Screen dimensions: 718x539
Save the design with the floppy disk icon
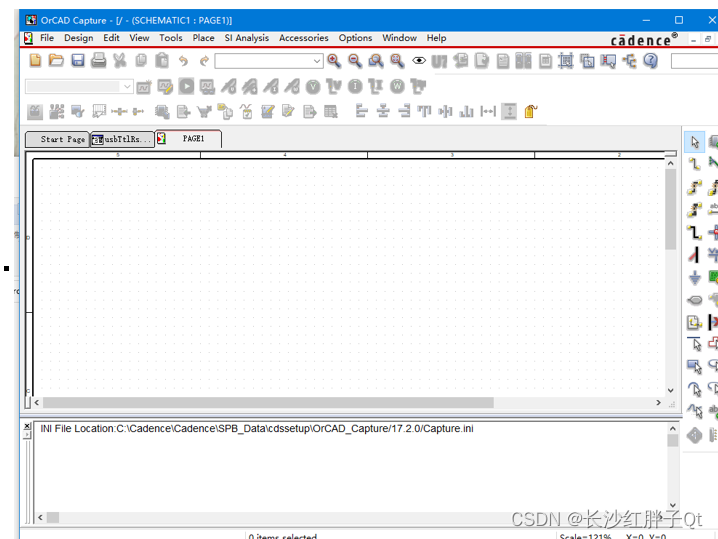pos(78,60)
